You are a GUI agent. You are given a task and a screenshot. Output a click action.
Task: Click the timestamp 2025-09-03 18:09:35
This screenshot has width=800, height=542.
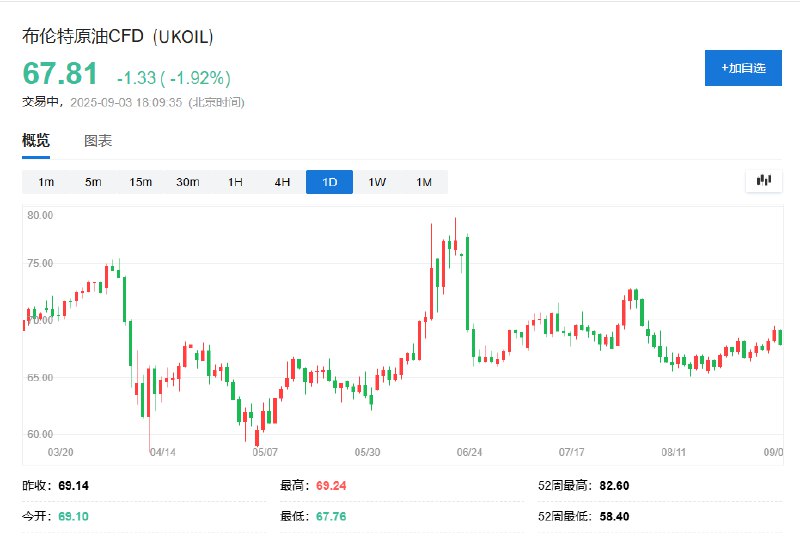click(126, 103)
